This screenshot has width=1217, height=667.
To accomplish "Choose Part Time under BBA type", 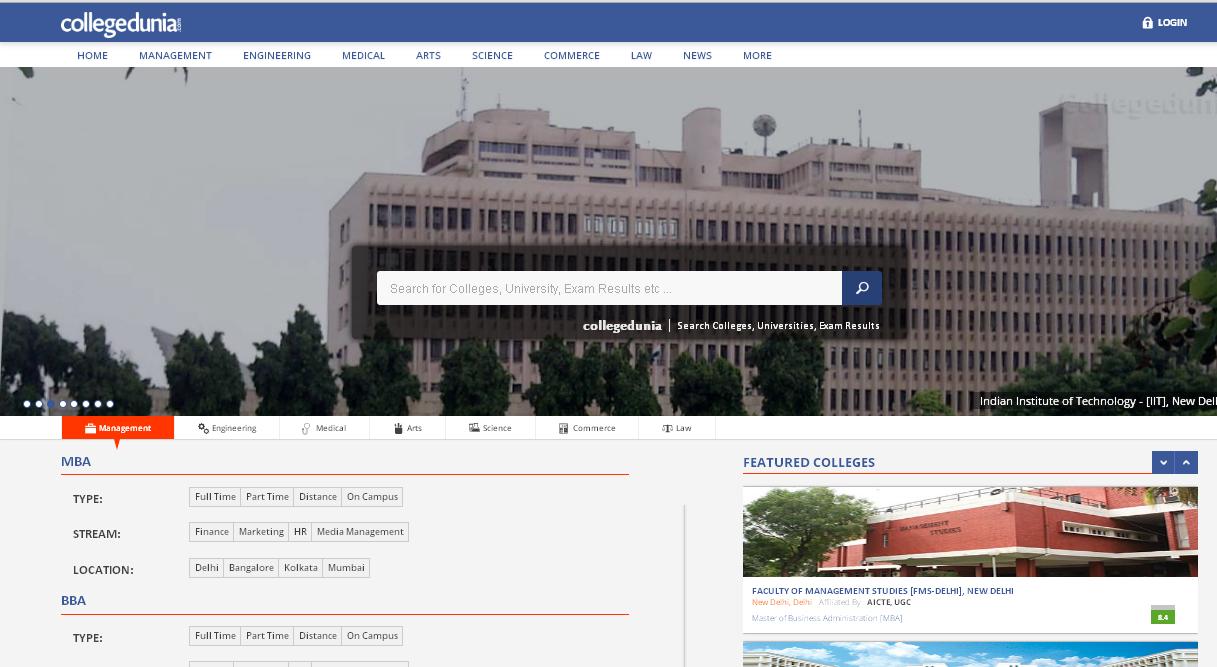I will (x=267, y=636).
